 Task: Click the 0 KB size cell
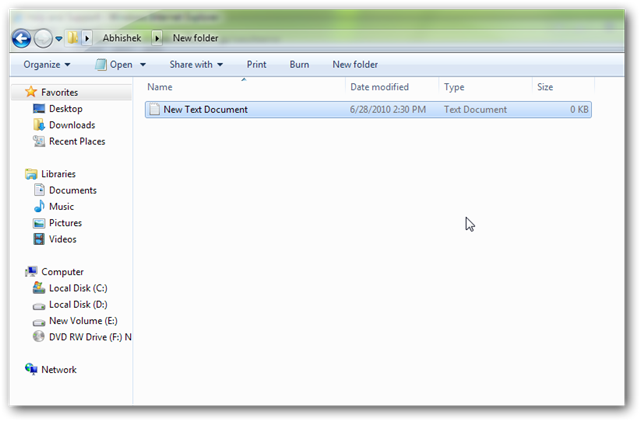click(x=579, y=109)
